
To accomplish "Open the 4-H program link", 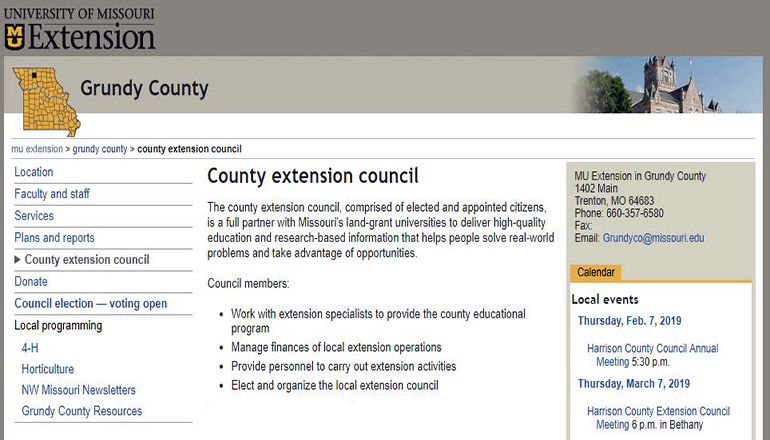I will [30, 348].
